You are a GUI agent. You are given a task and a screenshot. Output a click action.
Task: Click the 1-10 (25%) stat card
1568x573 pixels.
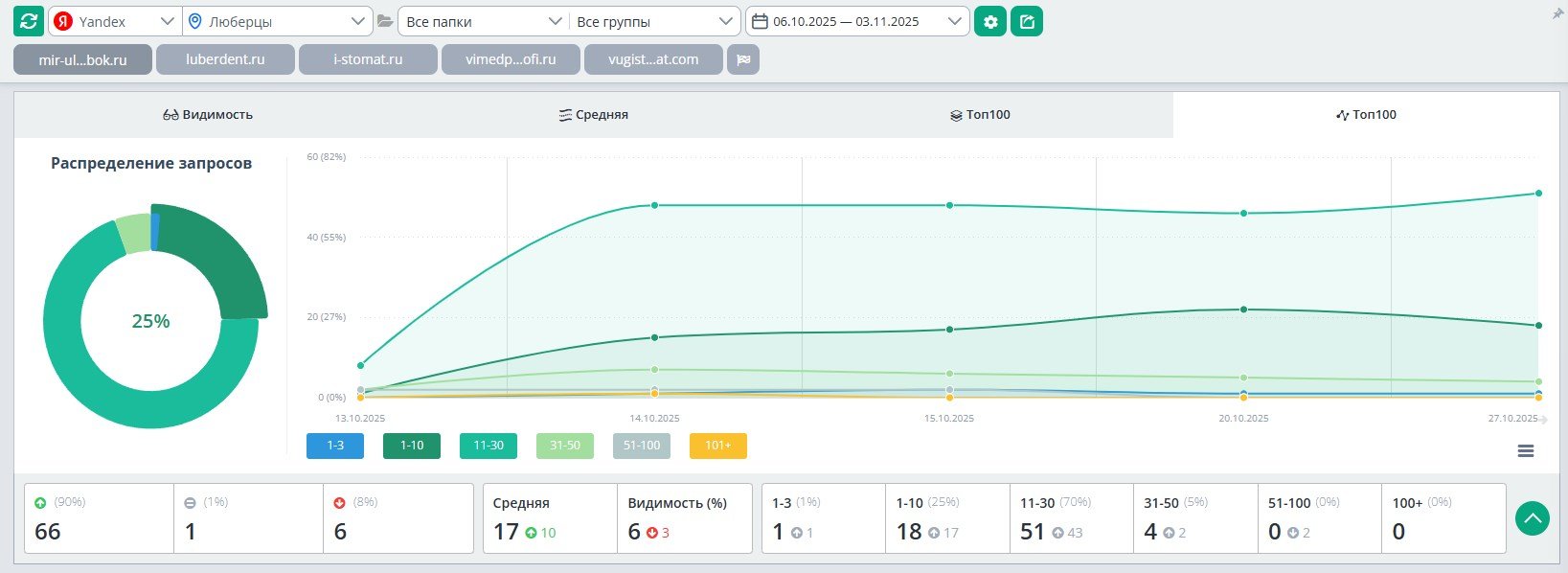click(x=948, y=518)
